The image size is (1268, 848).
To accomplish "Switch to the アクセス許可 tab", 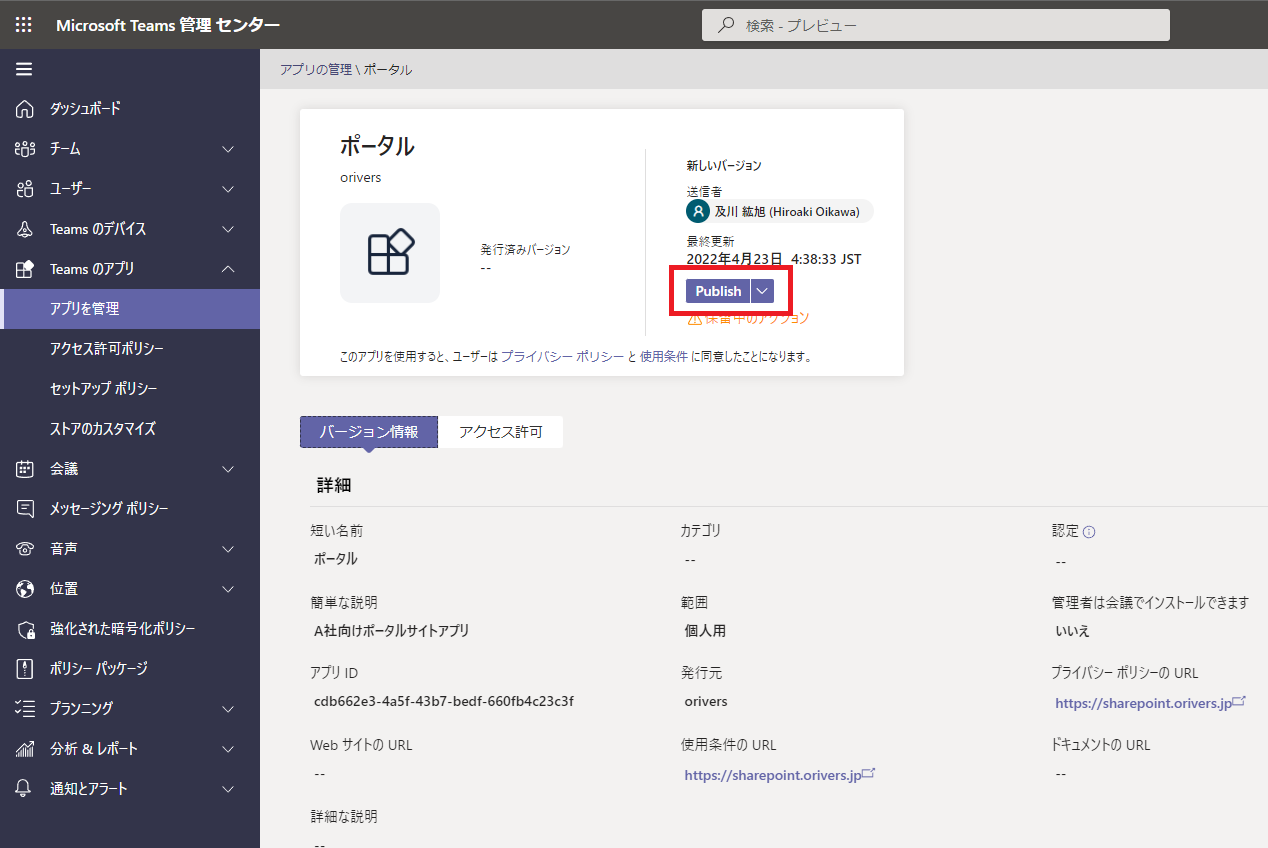I will tap(500, 432).
